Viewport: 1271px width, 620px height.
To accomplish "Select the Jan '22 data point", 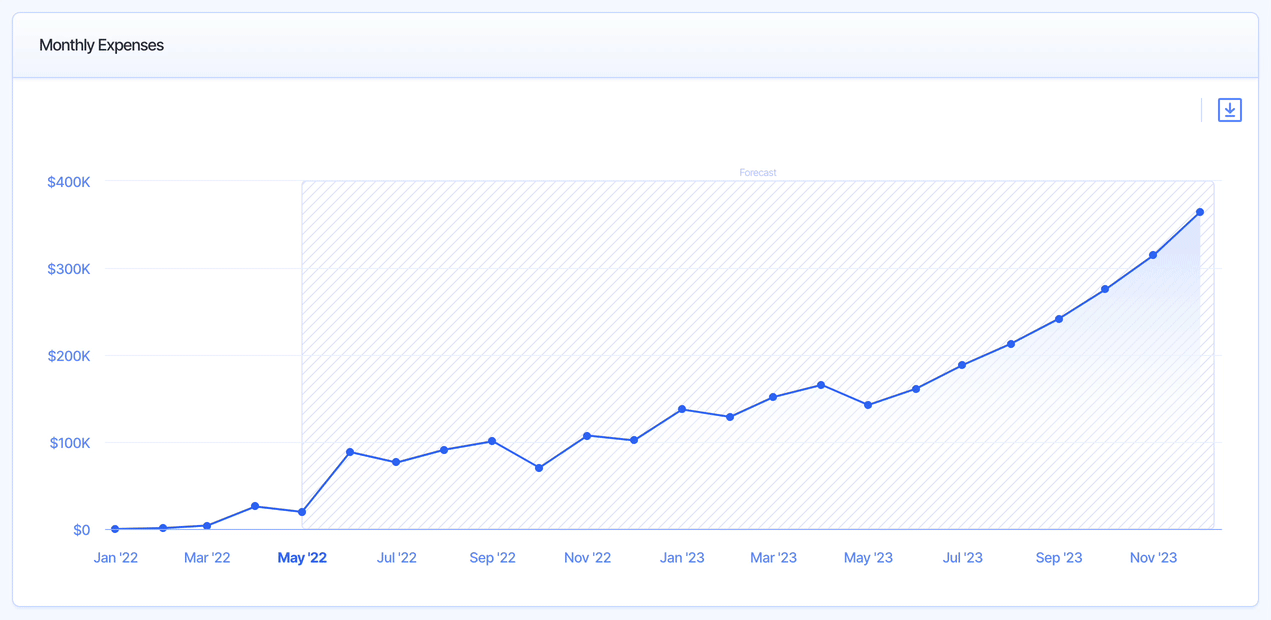I will 116,529.
